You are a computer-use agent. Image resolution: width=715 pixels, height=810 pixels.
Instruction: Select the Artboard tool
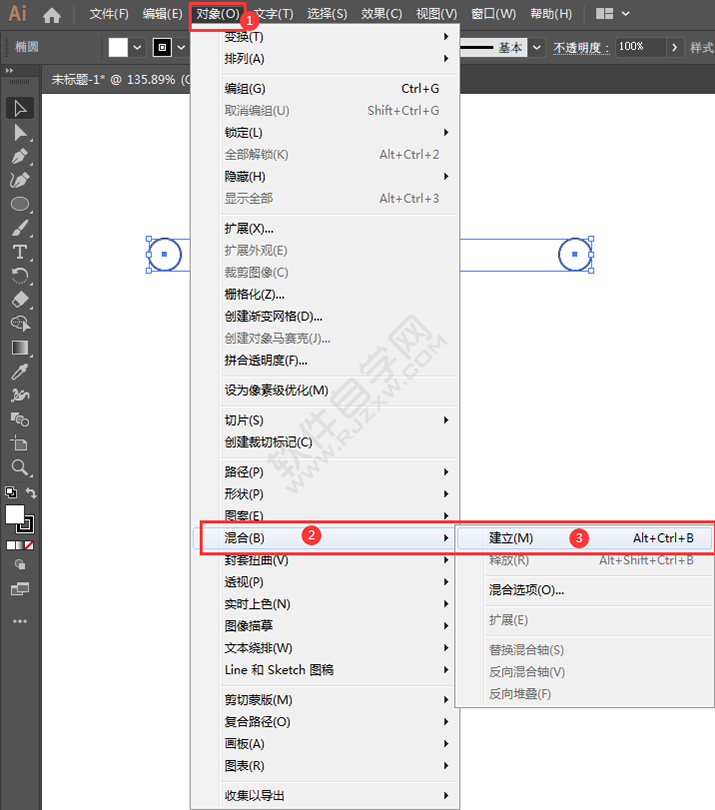click(20, 443)
